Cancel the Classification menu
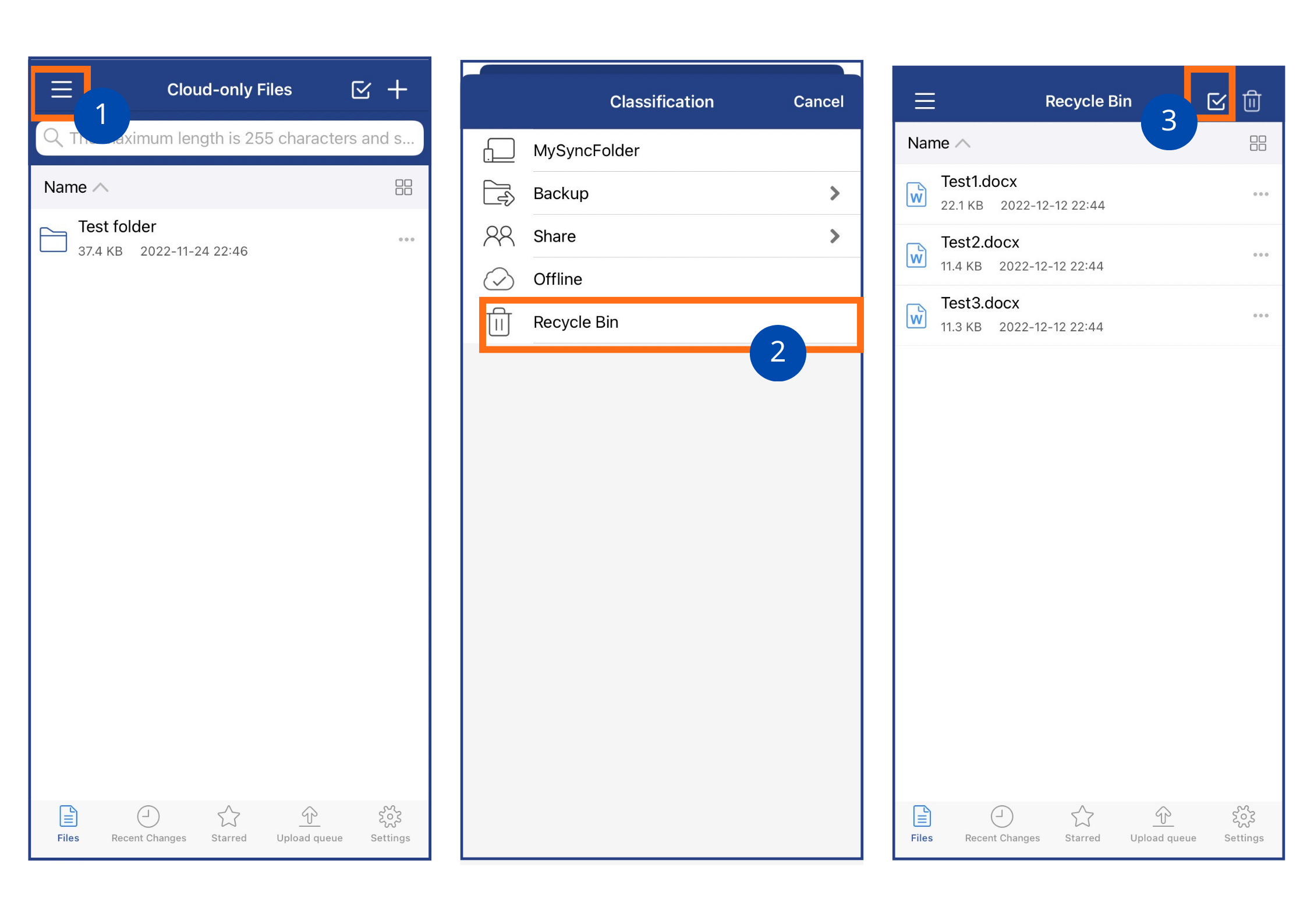1307x924 pixels. [818, 102]
